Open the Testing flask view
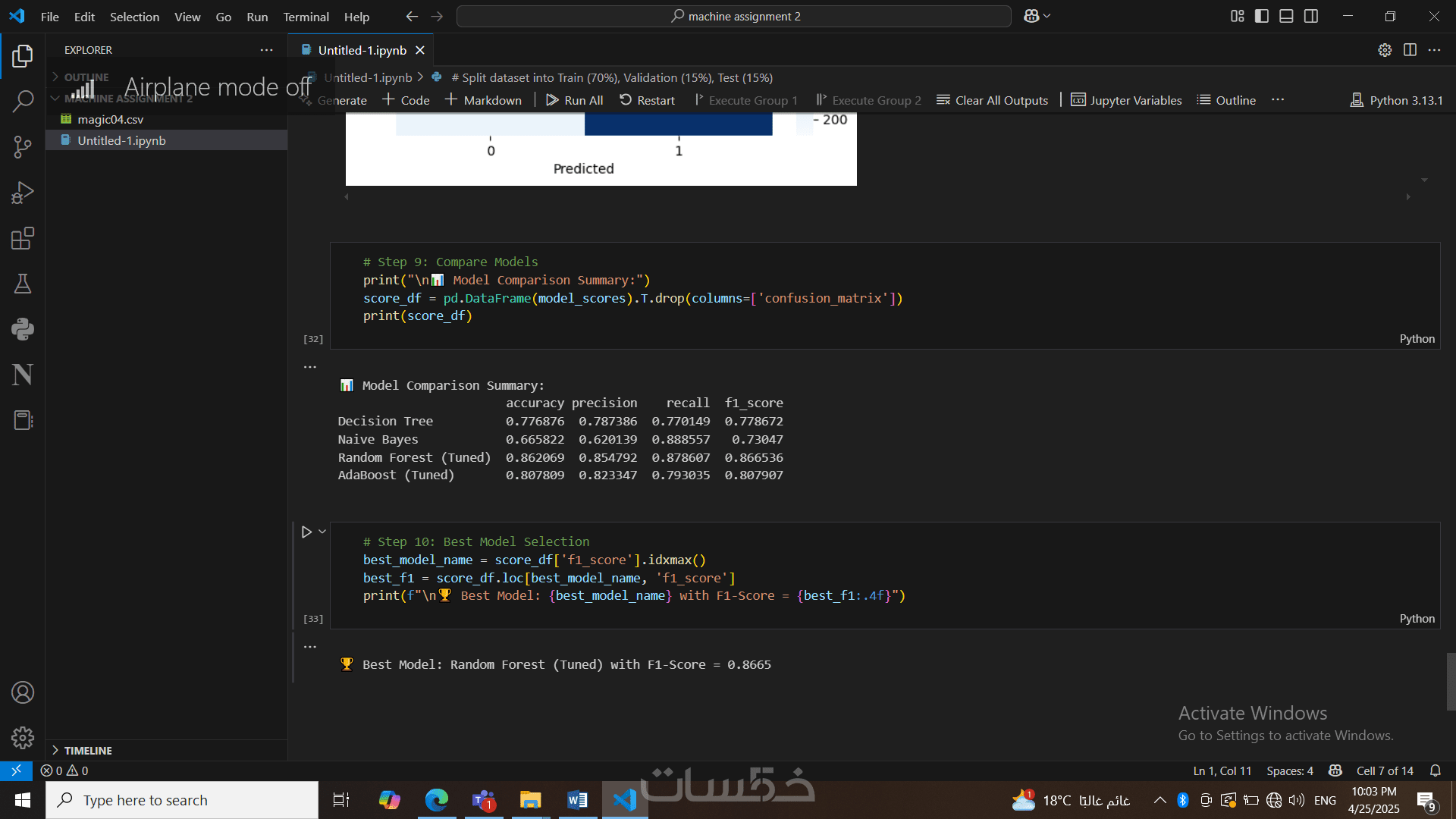This screenshot has height=819, width=1456. tap(23, 284)
